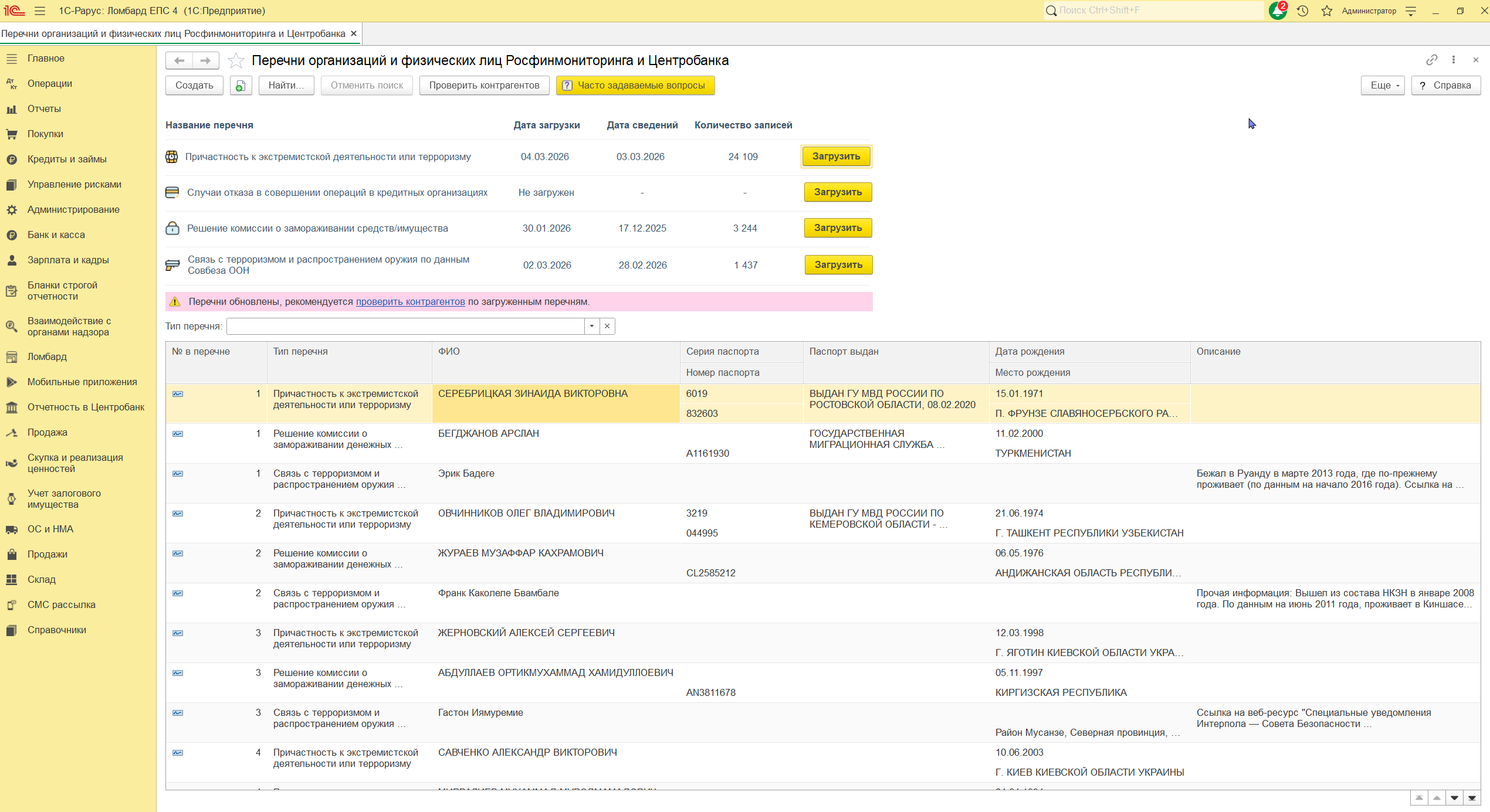The image size is (1490, 812).
Task: Open the Еще dropdown menu
Action: [x=1382, y=86]
